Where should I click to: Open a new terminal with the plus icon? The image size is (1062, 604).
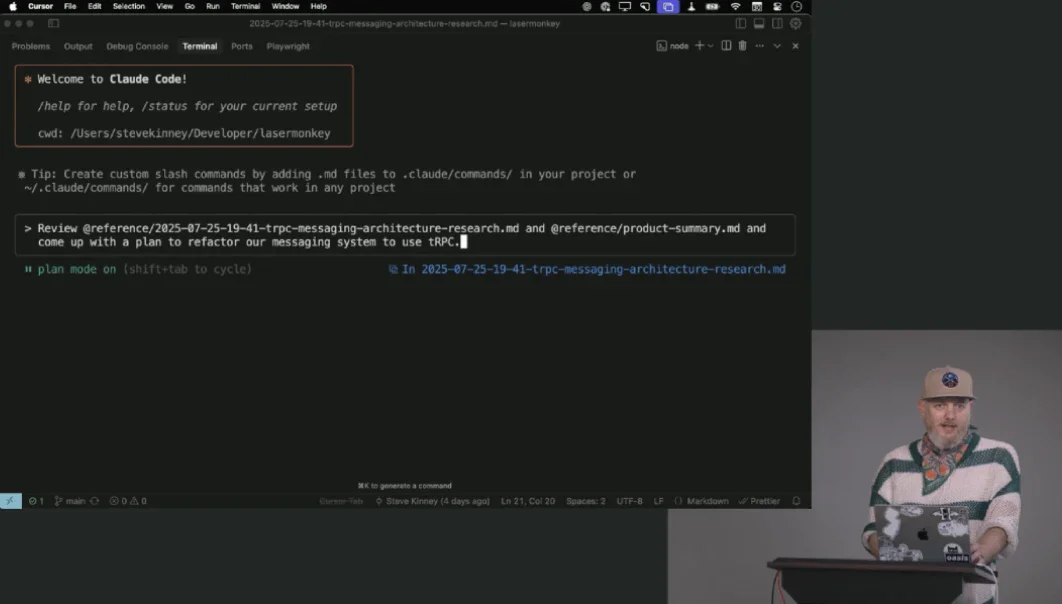point(699,45)
